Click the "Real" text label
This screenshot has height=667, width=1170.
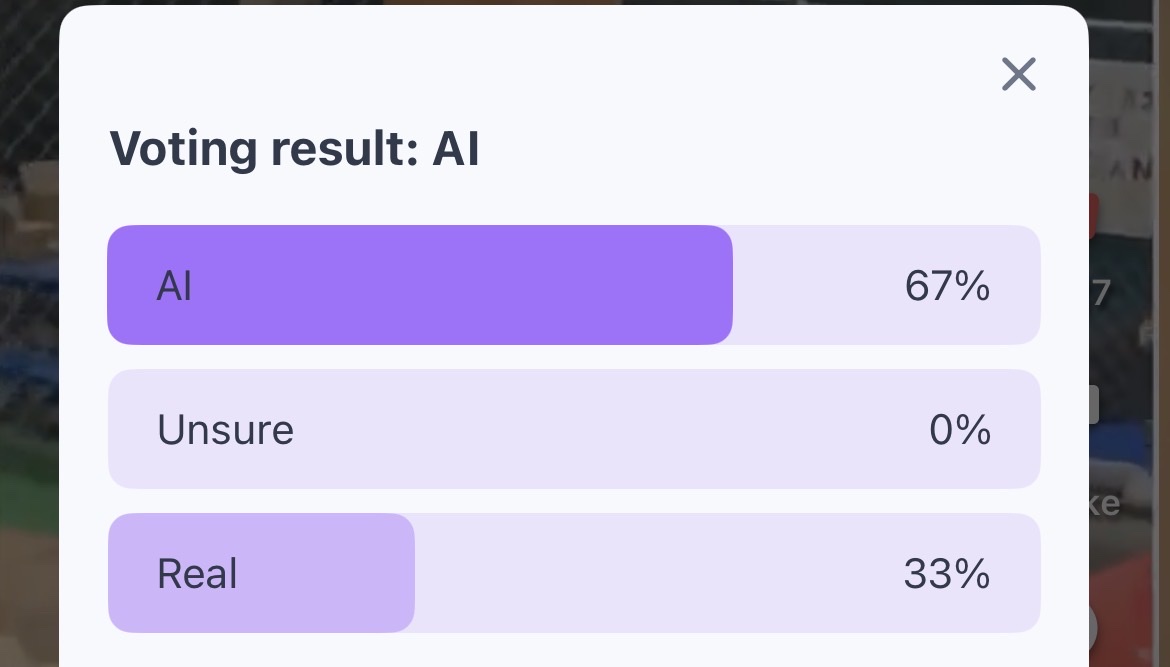click(x=197, y=574)
